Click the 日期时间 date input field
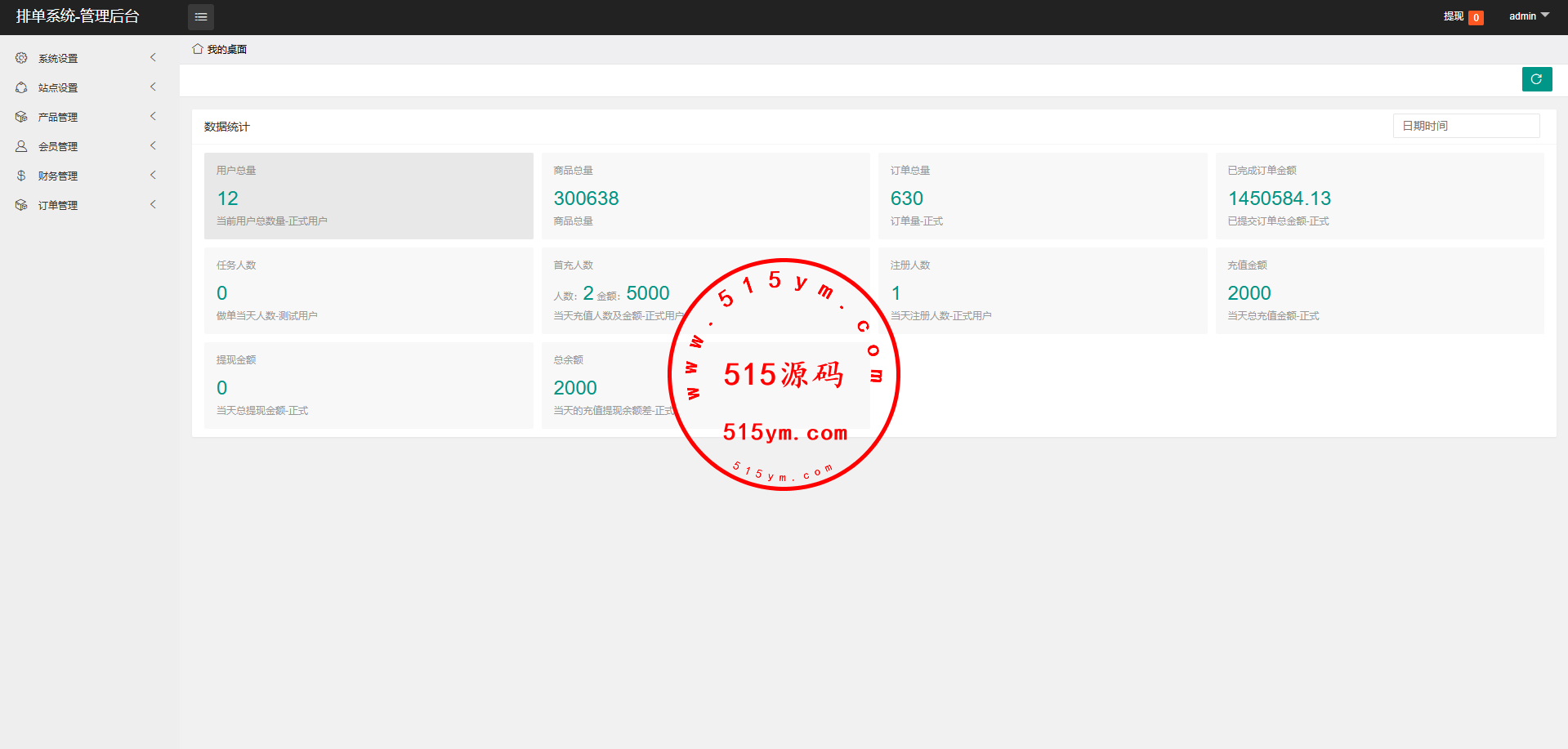The width and height of the screenshot is (1568, 749). (x=1466, y=126)
